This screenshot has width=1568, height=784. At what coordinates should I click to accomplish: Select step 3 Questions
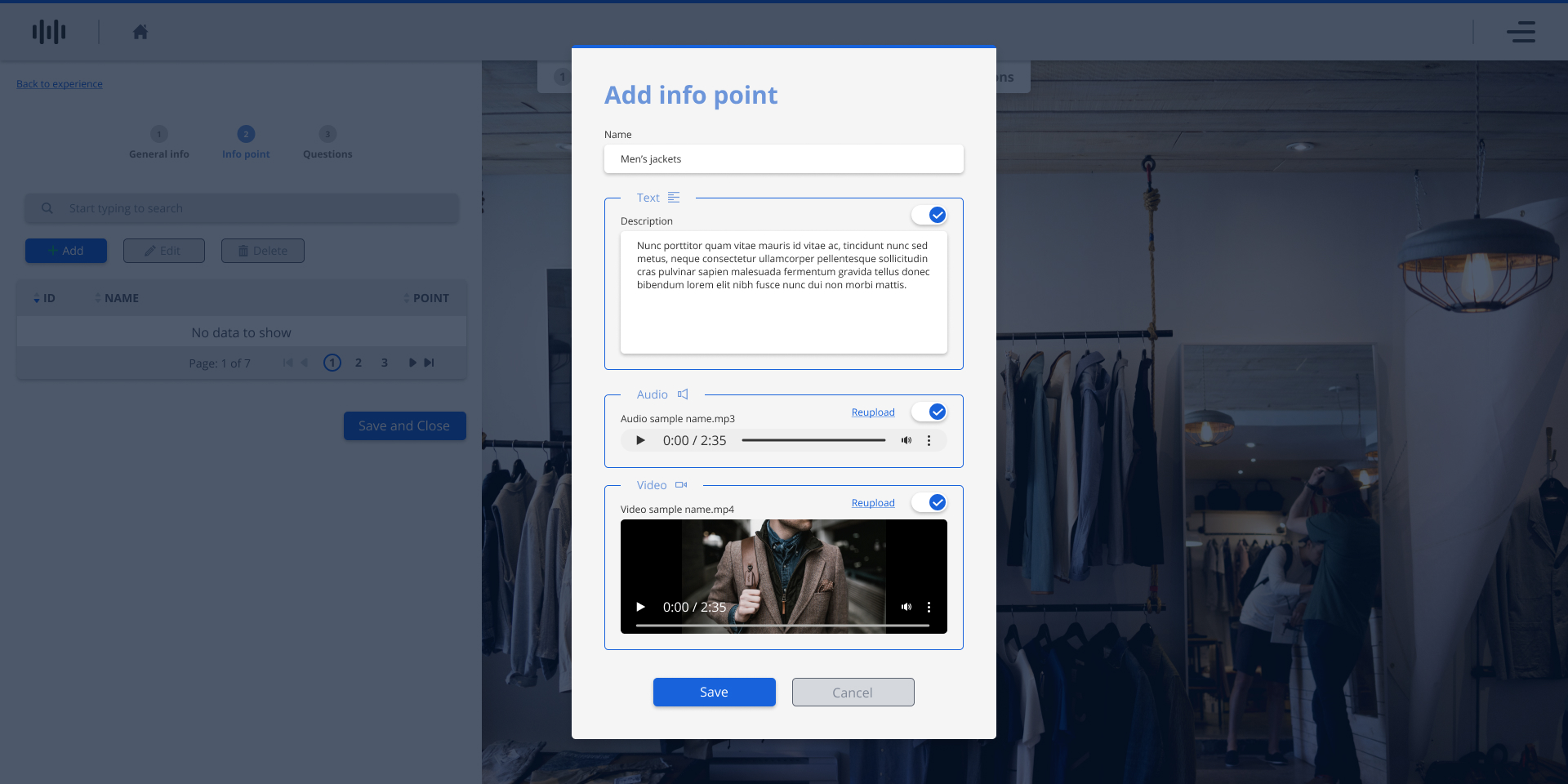[327, 142]
